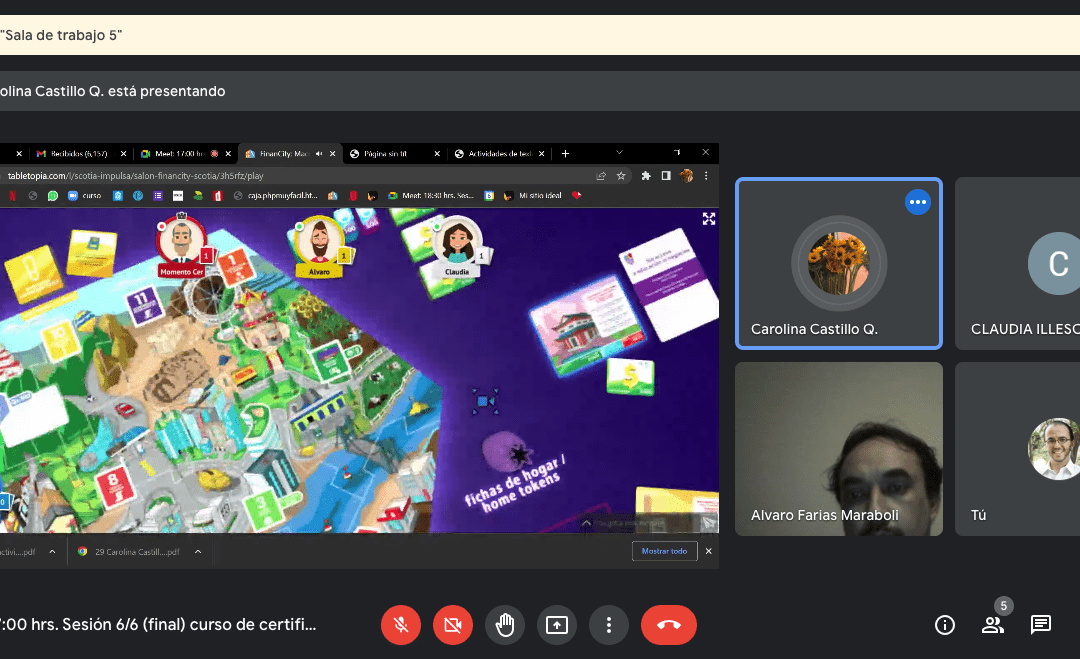The height and width of the screenshot is (659, 1080).
Task: Switch to the Recibidos Gmail tab
Action: (79, 154)
